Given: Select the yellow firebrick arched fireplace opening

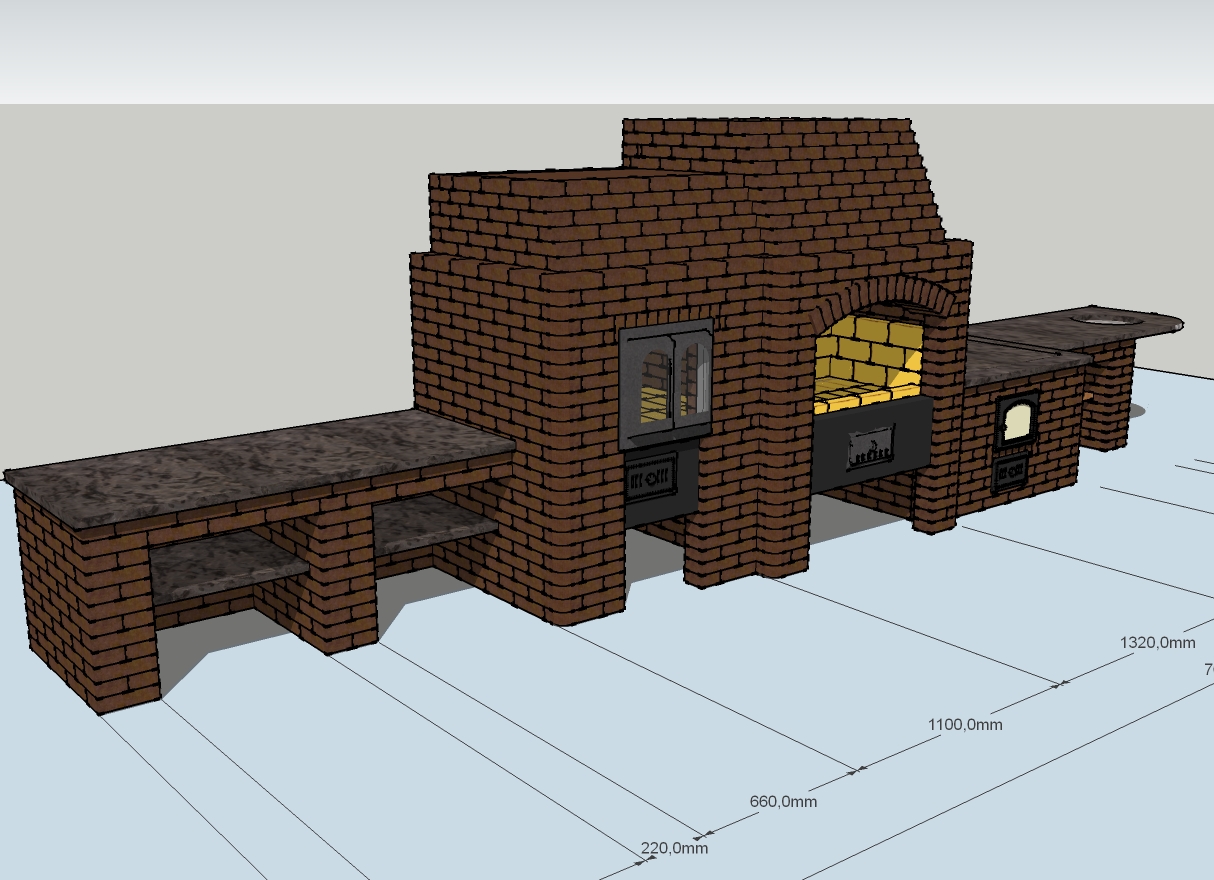Looking at the screenshot, I should (x=867, y=360).
